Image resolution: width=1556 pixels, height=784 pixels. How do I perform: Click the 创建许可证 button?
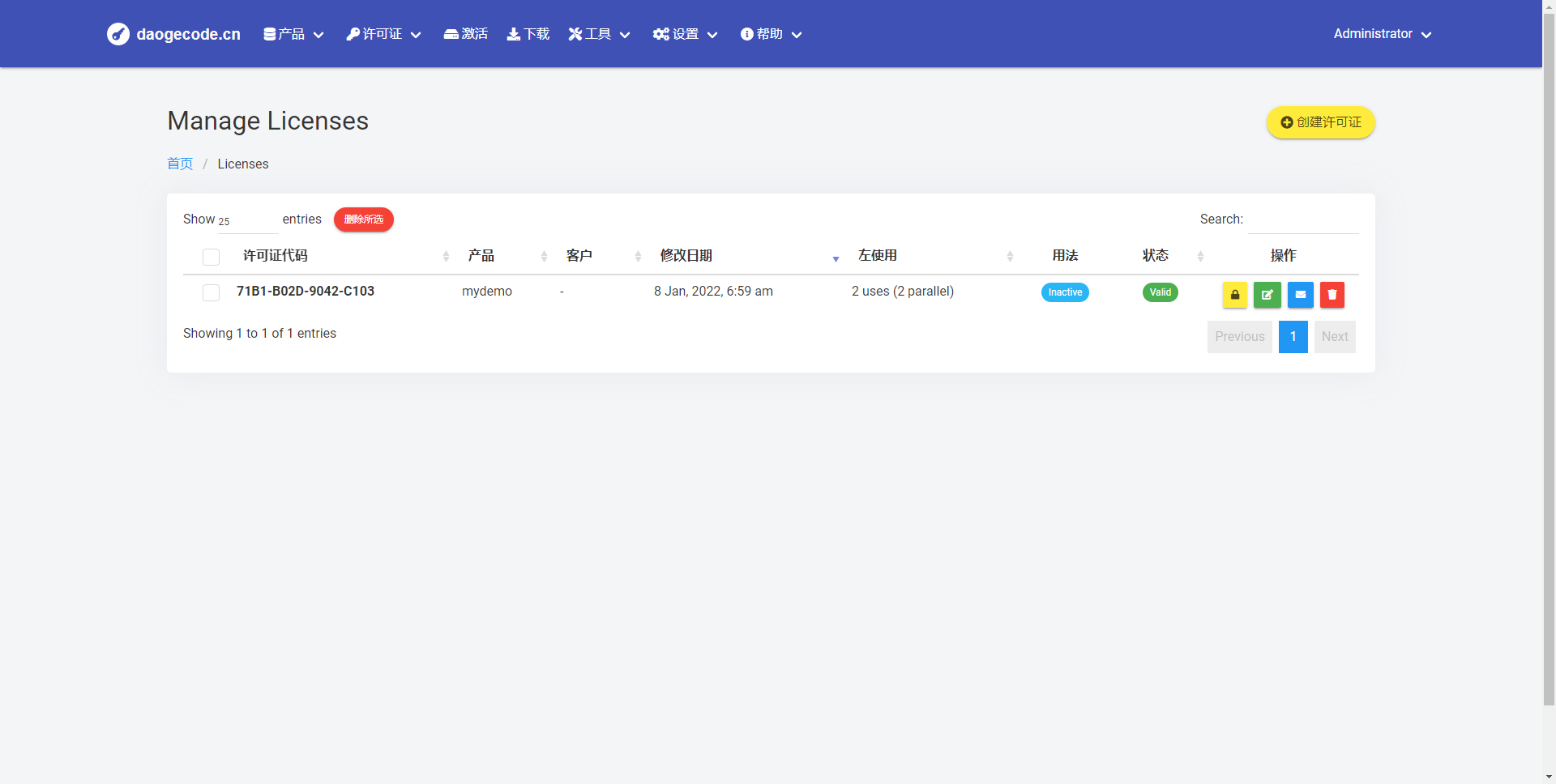[x=1321, y=122]
